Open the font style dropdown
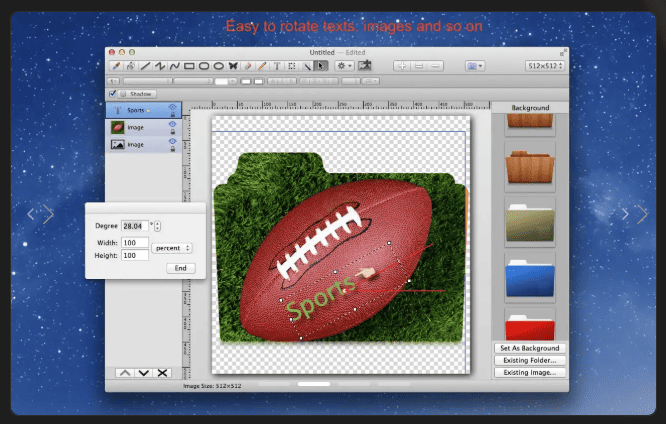 pos(193,81)
